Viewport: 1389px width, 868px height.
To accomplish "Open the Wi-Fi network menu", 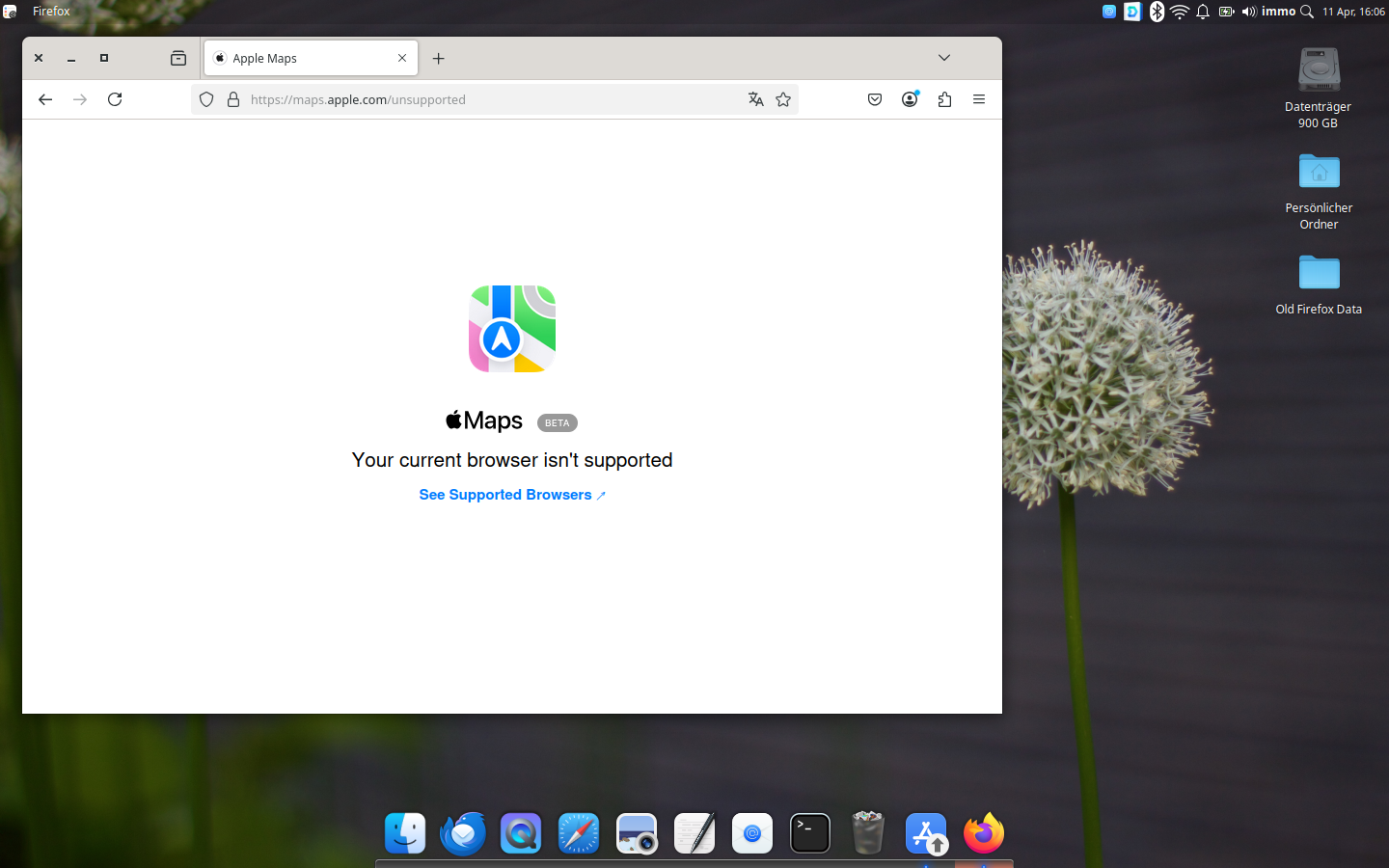I will coord(1180,12).
